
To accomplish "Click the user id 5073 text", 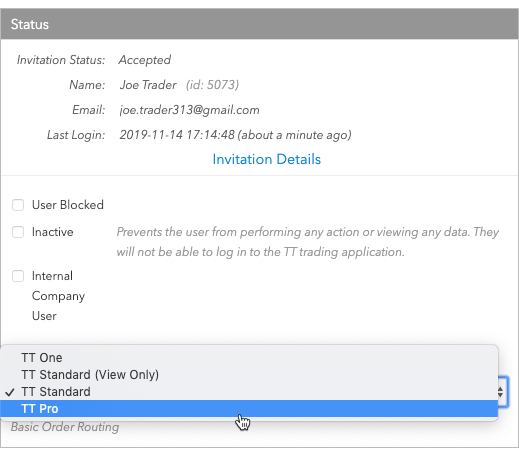I will pyautogui.click(x=212, y=85).
